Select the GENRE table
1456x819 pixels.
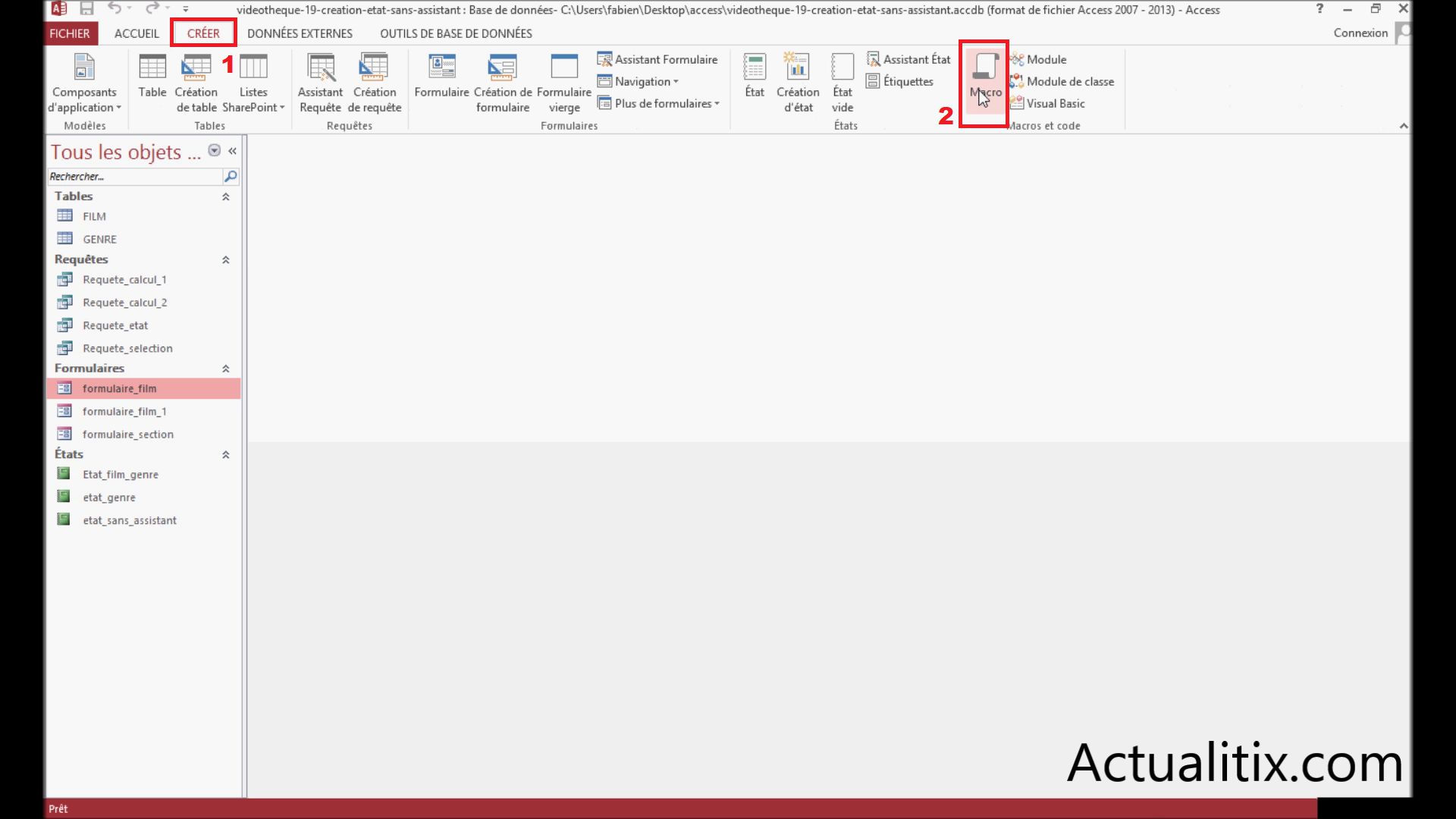[144, 239]
